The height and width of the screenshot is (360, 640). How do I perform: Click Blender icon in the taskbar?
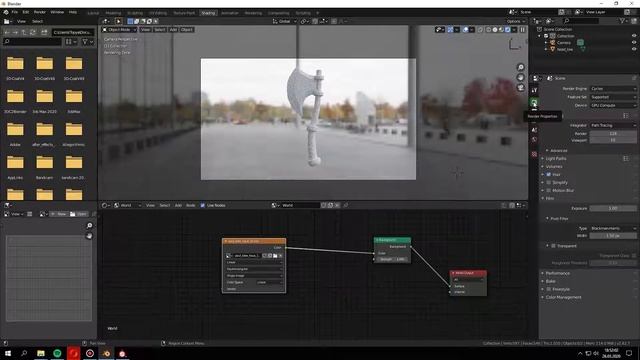tap(106, 353)
